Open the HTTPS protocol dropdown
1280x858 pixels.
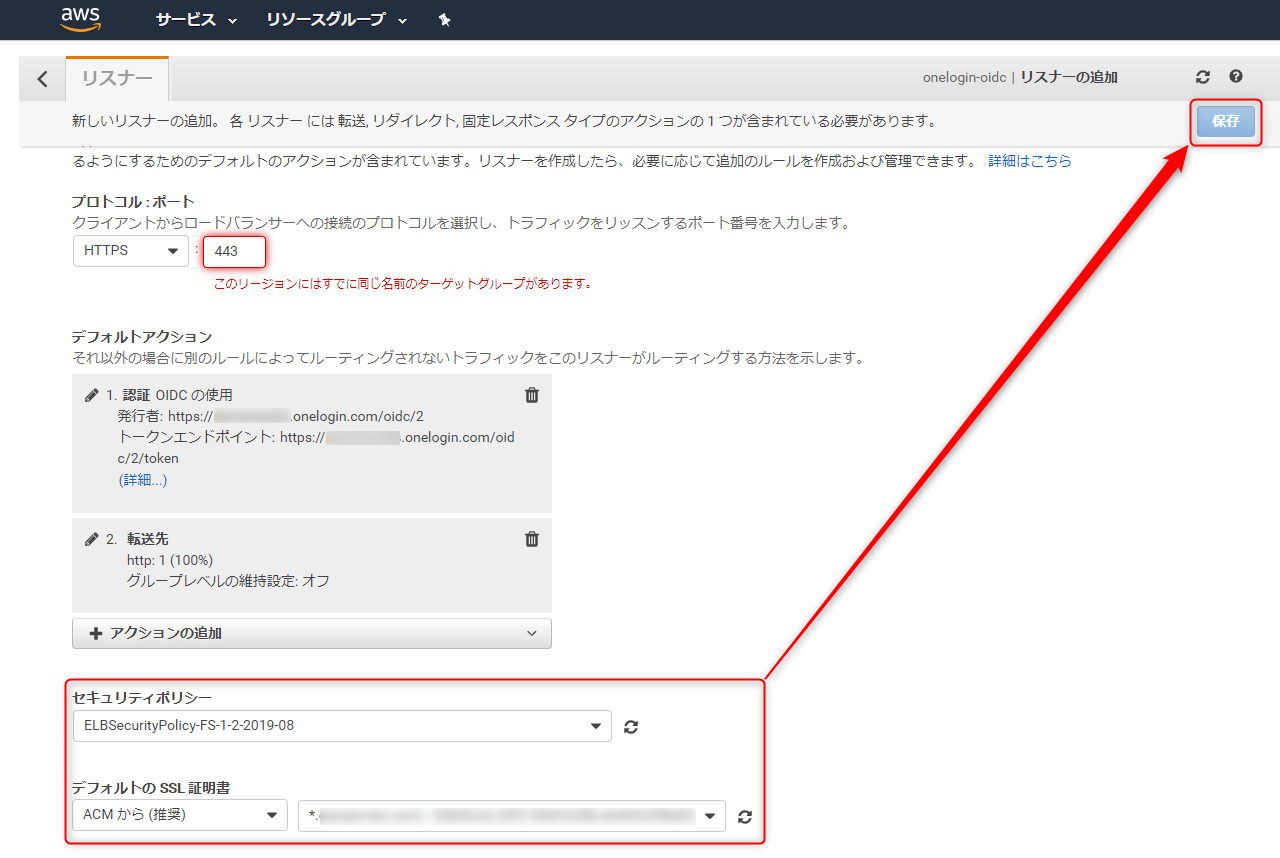tap(131, 251)
